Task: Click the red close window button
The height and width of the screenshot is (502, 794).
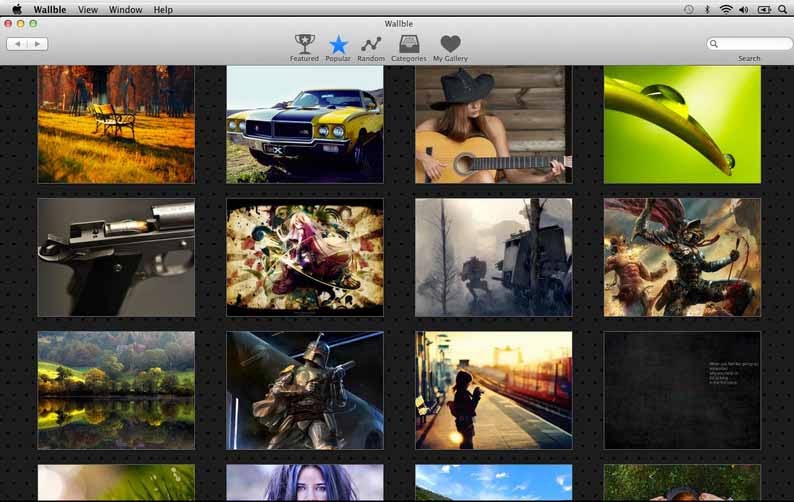Action: [8, 23]
